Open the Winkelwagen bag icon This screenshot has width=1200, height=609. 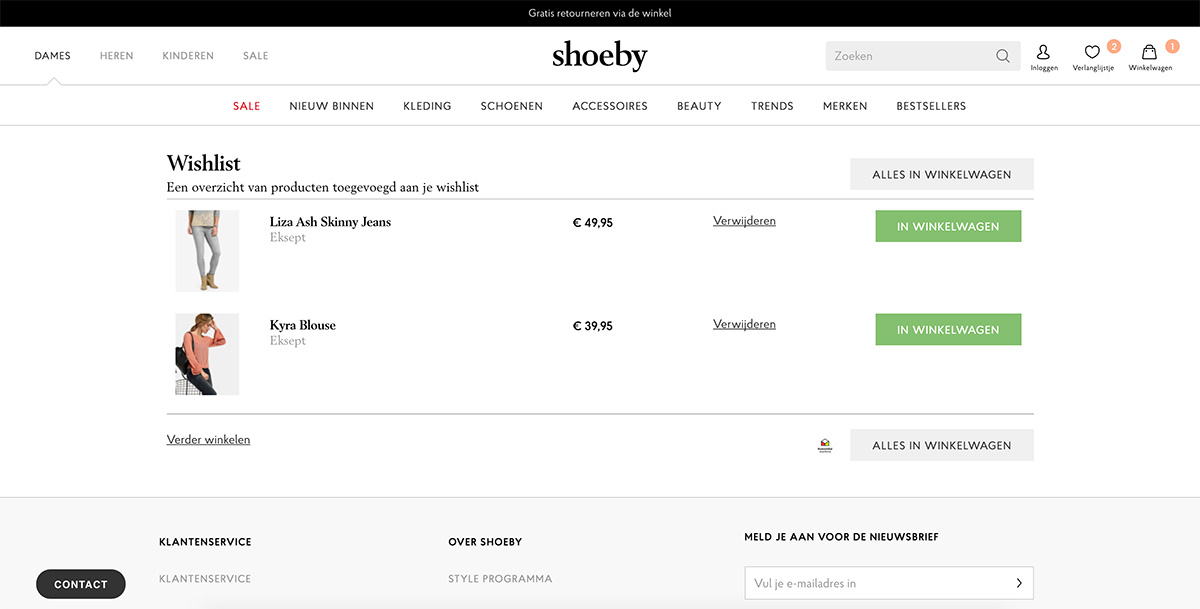pos(1150,52)
